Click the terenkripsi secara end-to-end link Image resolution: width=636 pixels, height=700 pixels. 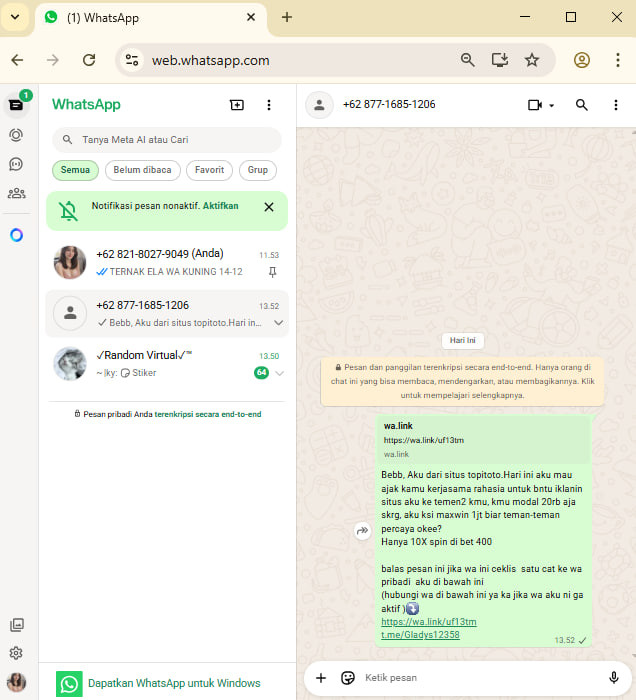coord(208,414)
